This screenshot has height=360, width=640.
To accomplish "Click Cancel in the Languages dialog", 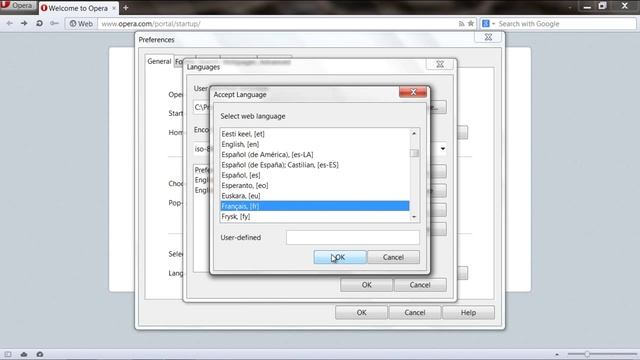I will click(x=420, y=285).
